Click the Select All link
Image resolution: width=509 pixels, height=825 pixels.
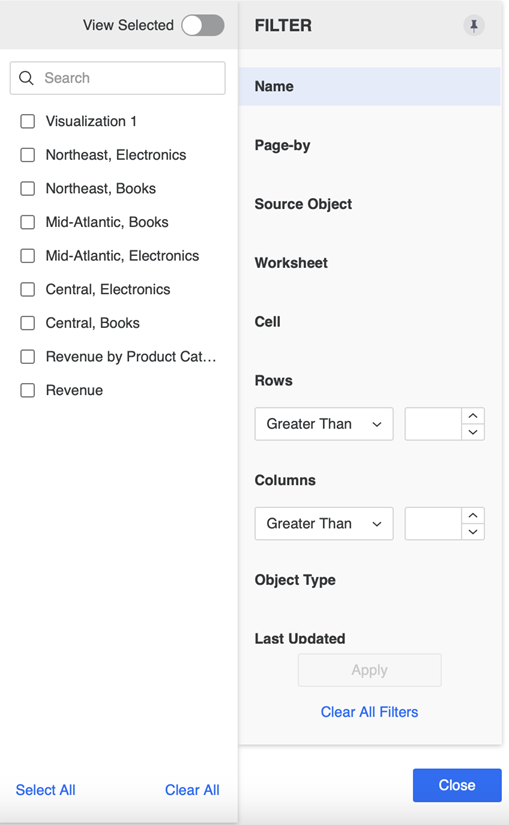pos(45,790)
